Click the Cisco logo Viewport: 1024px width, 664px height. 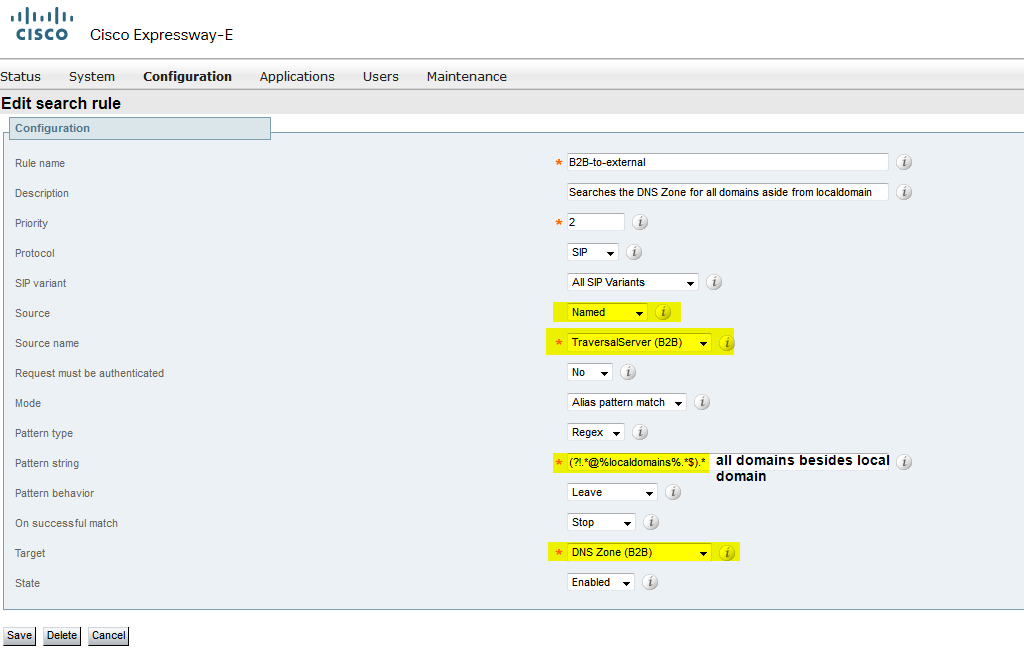click(x=42, y=24)
